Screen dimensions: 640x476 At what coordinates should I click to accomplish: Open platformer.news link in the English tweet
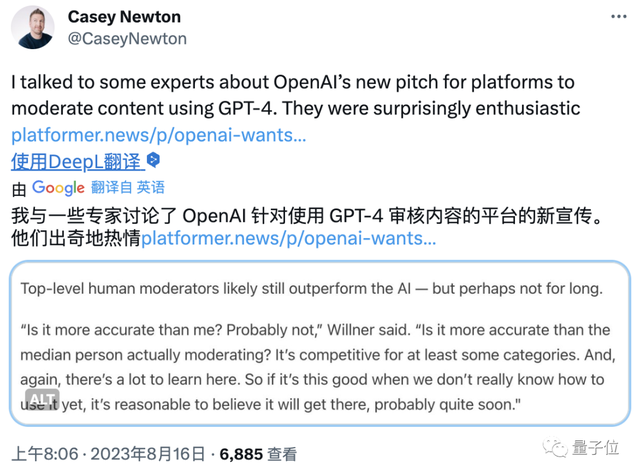click(159, 135)
